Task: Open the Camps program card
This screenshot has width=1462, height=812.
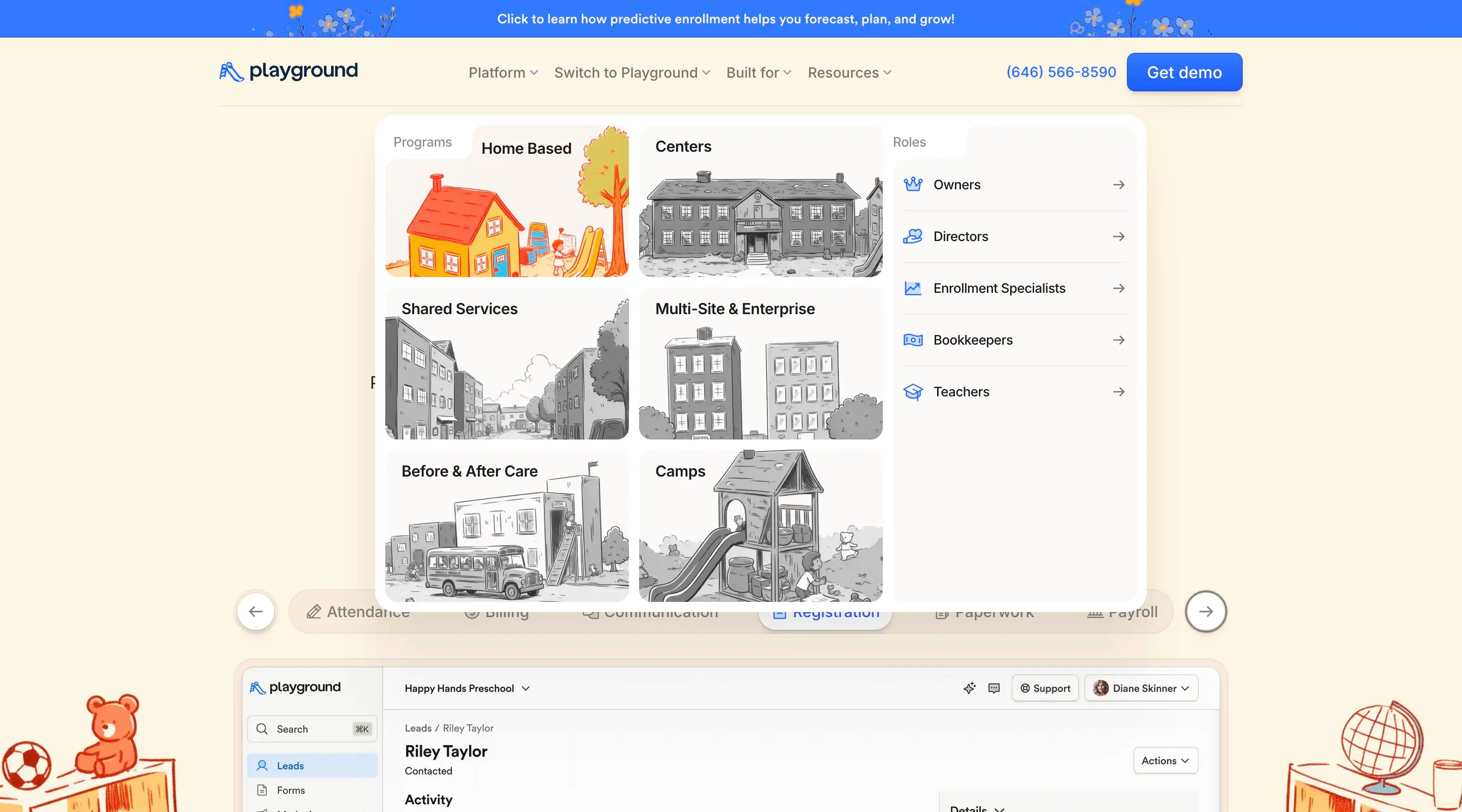Action: 760,525
